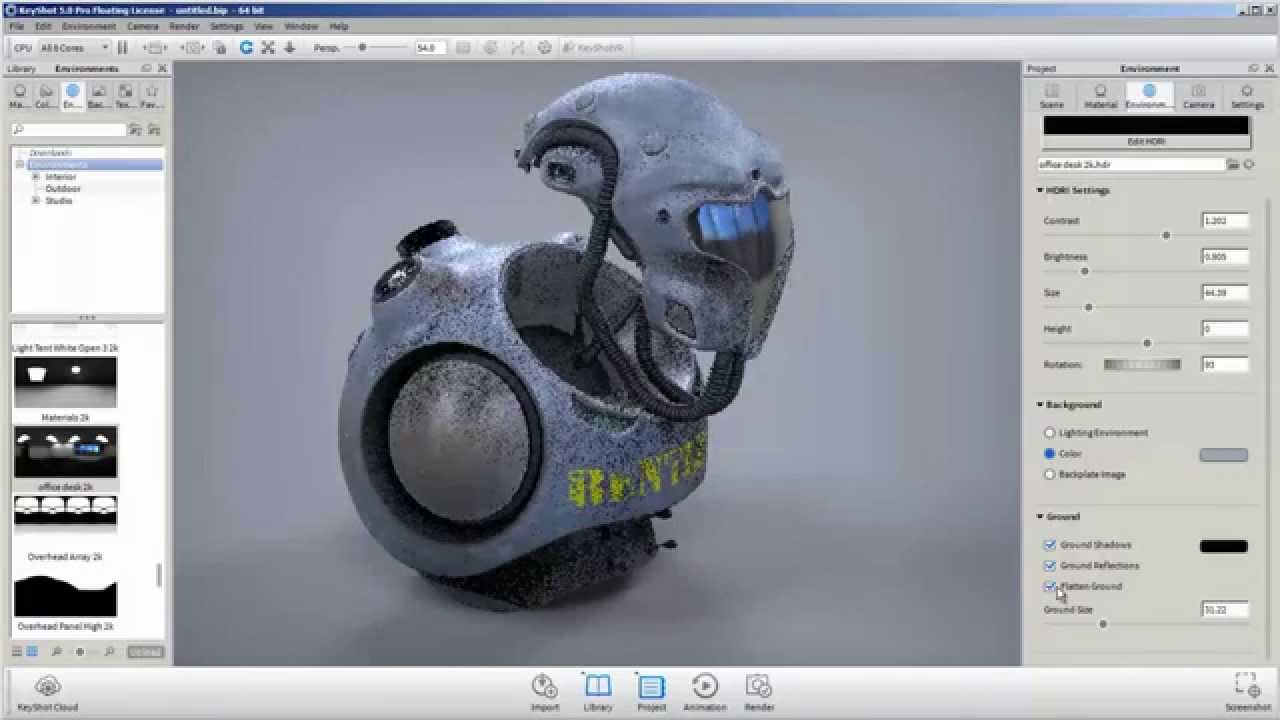Viewport: 1280px width, 720px height.
Task: Switch library thumbnails to list view
Action: 17,651
